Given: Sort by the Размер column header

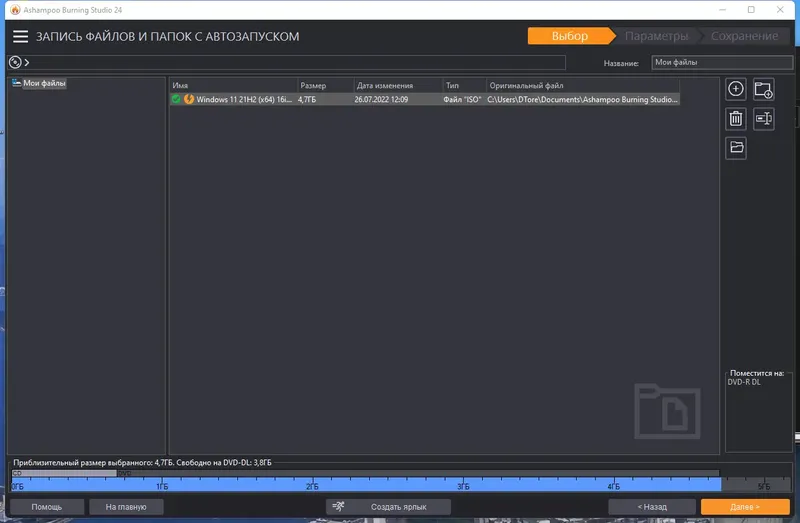Looking at the screenshot, I should click(326, 85).
